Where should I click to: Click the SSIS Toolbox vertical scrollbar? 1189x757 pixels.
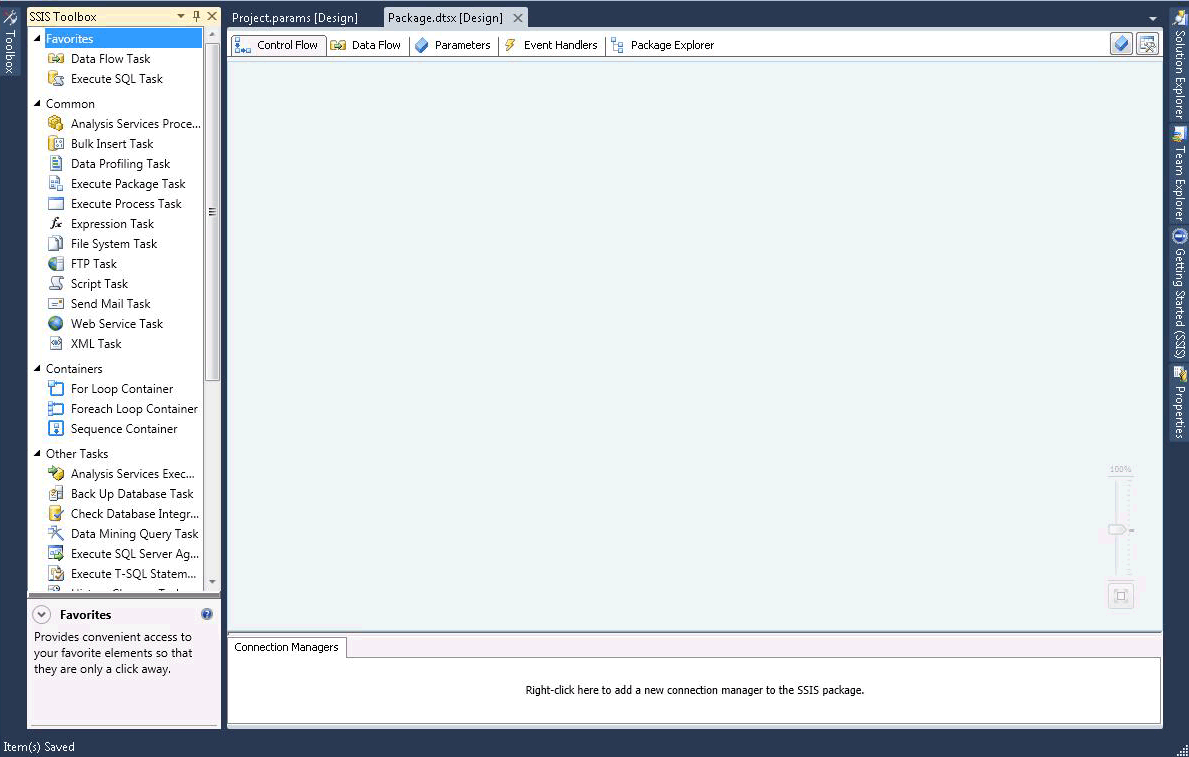(213, 210)
